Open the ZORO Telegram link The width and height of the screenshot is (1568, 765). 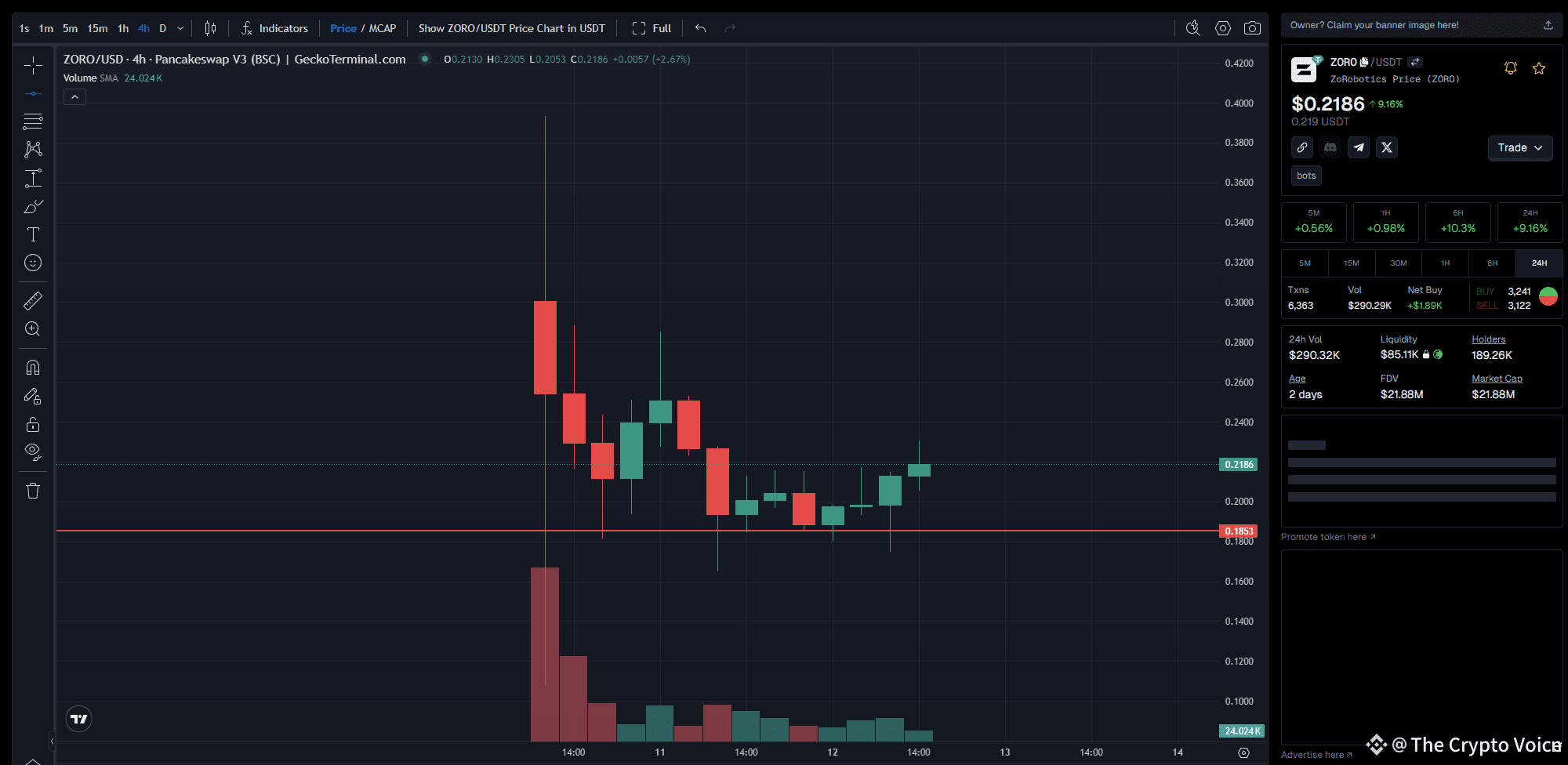pyautogui.click(x=1359, y=147)
